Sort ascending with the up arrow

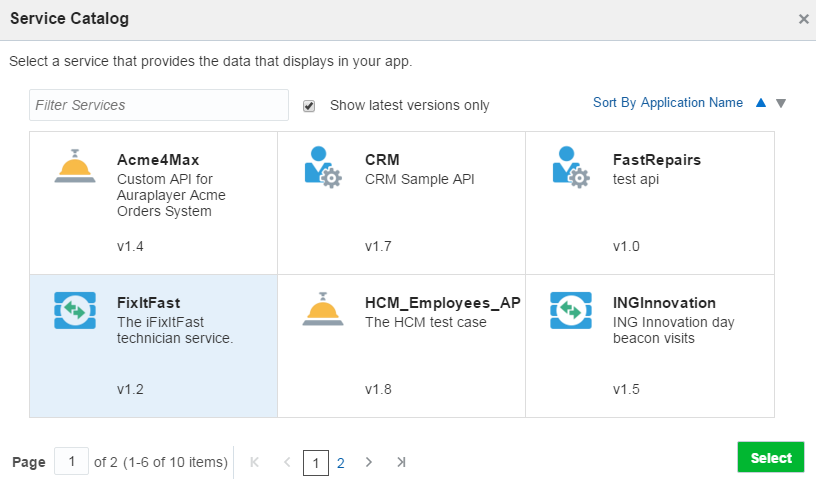761,103
